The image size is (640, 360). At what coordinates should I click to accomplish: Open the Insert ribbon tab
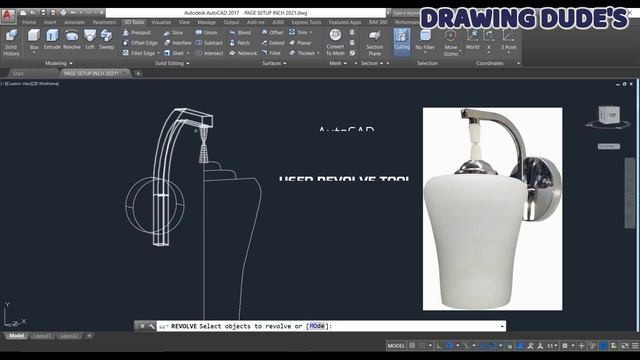point(50,22)
